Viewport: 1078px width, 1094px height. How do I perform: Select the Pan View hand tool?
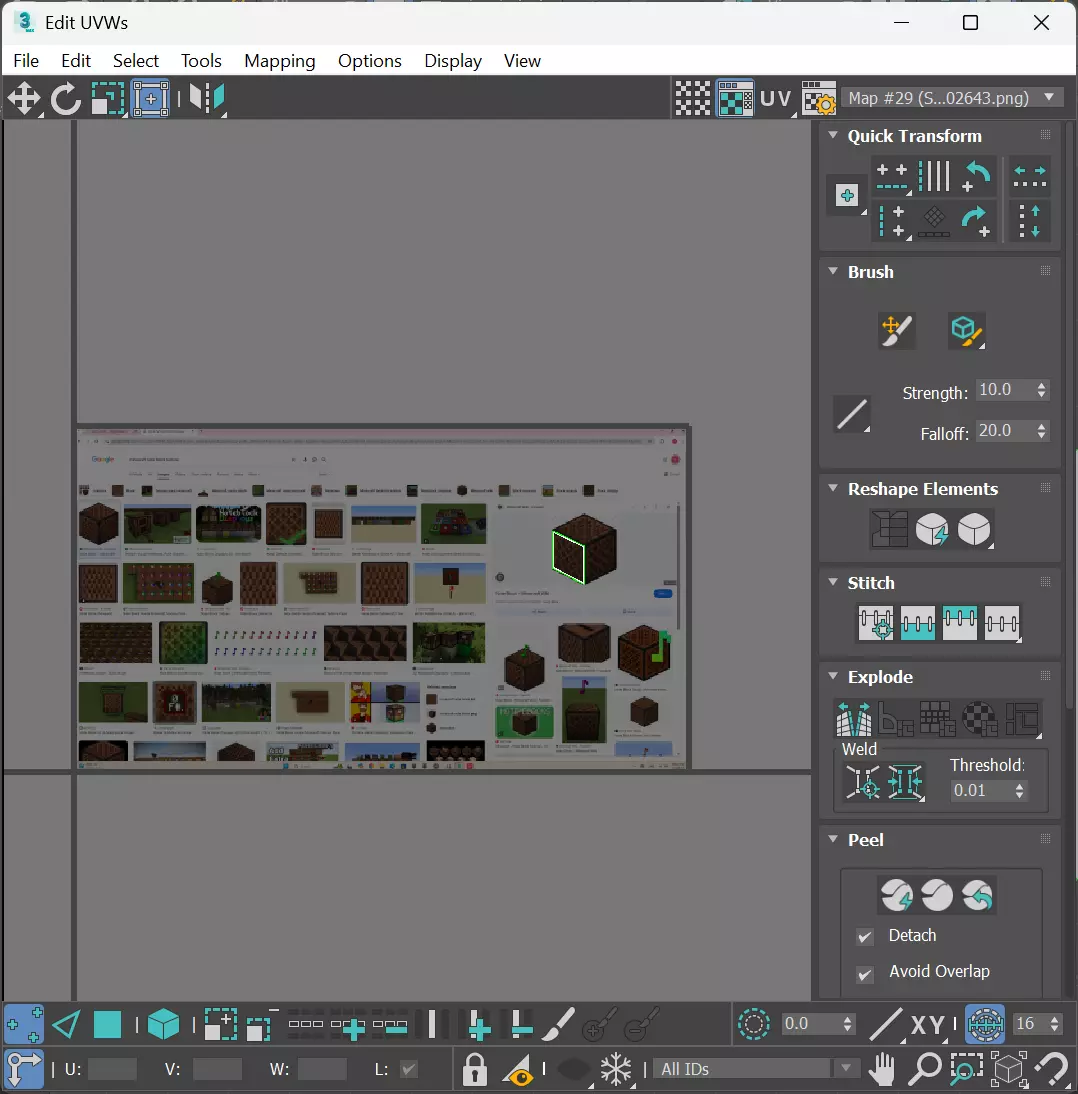[x=882, y=1068]
